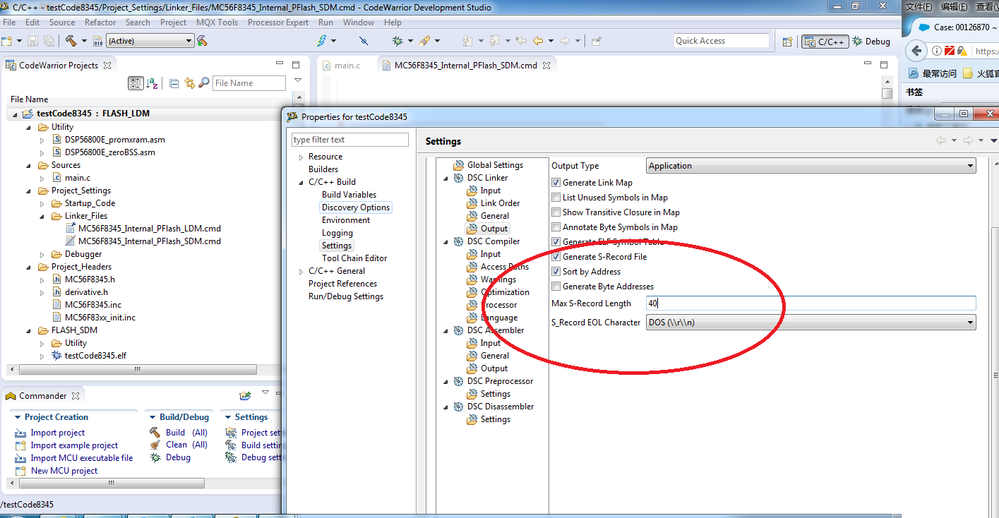Collapse the DSC Linker tool group

point(446,178)
